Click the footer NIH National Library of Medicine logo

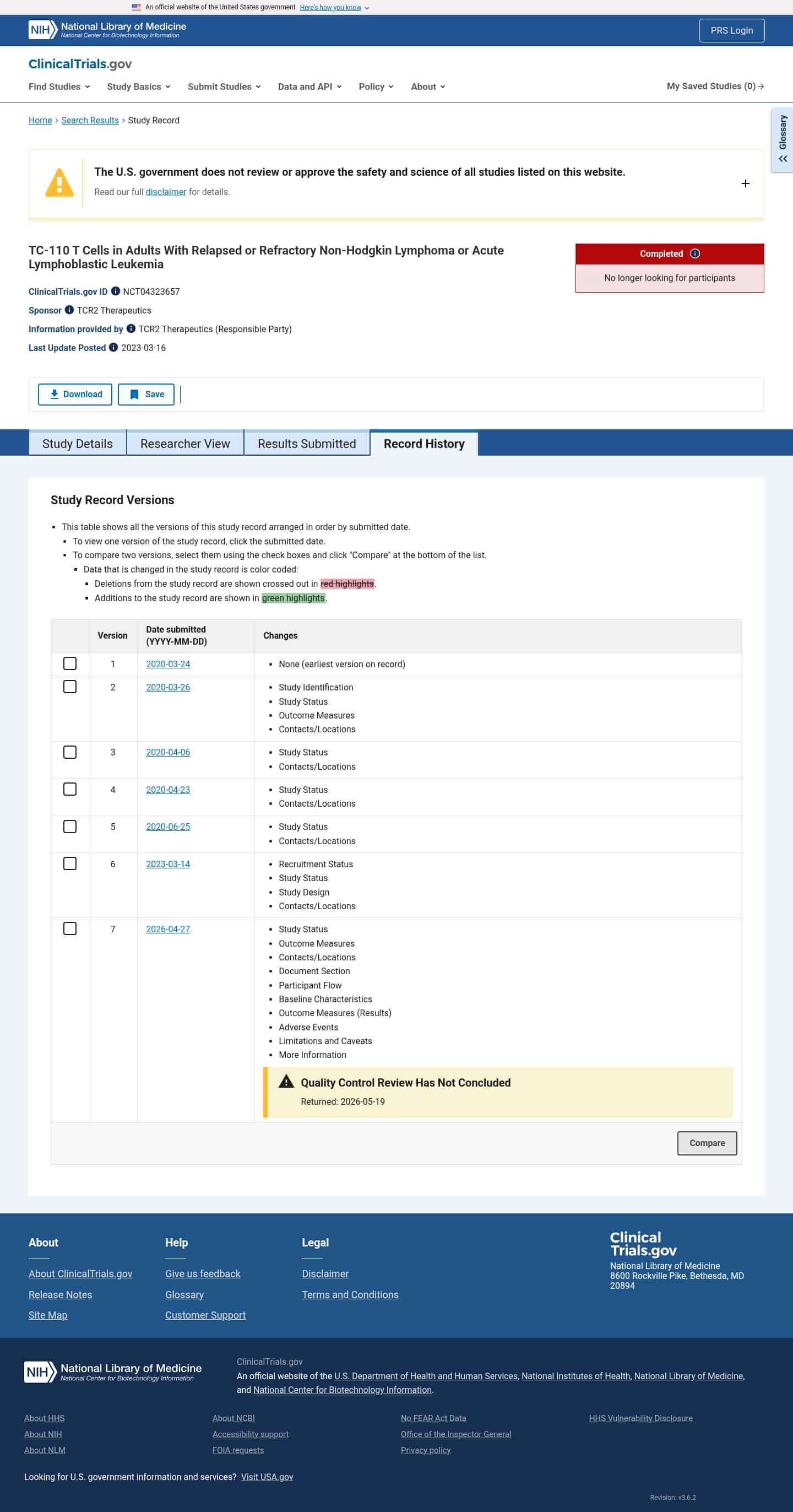113,1371
